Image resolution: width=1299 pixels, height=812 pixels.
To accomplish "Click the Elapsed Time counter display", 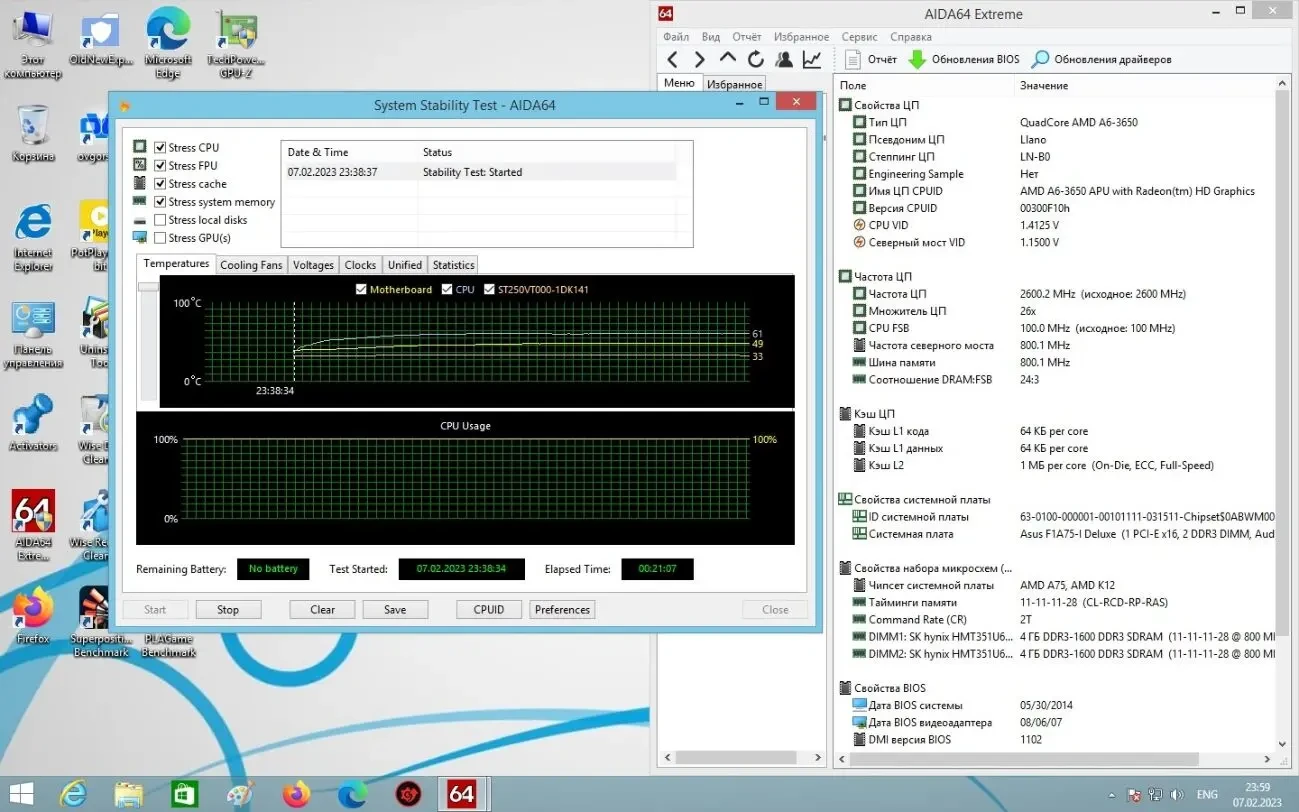I will point(657,569).
